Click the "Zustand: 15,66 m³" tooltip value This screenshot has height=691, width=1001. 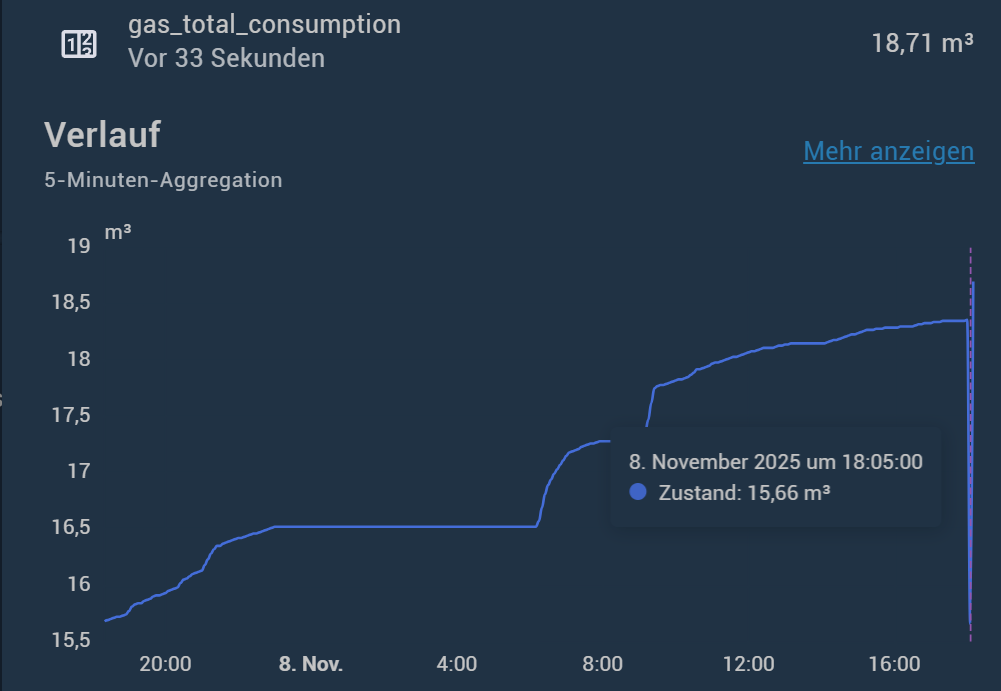click(x=744, y=493)
